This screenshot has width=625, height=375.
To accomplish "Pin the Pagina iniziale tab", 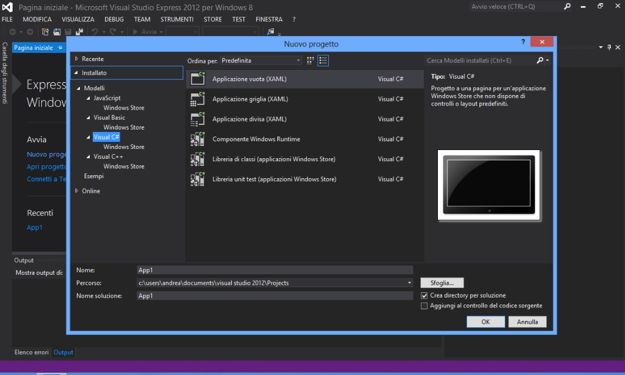I will [x=60, y=48].
